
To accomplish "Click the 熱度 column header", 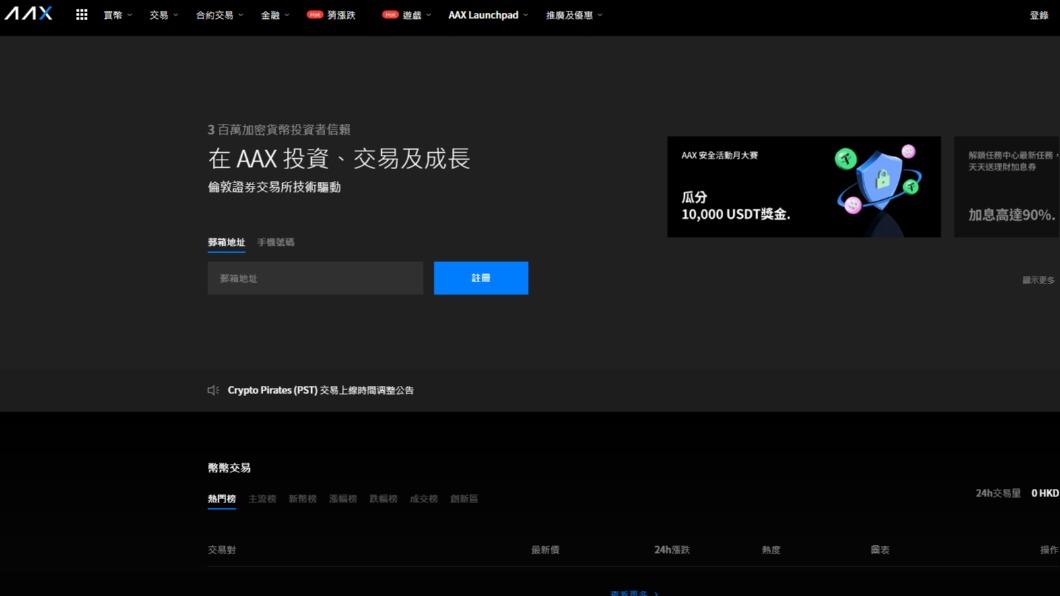I will [x=771, y=550].
